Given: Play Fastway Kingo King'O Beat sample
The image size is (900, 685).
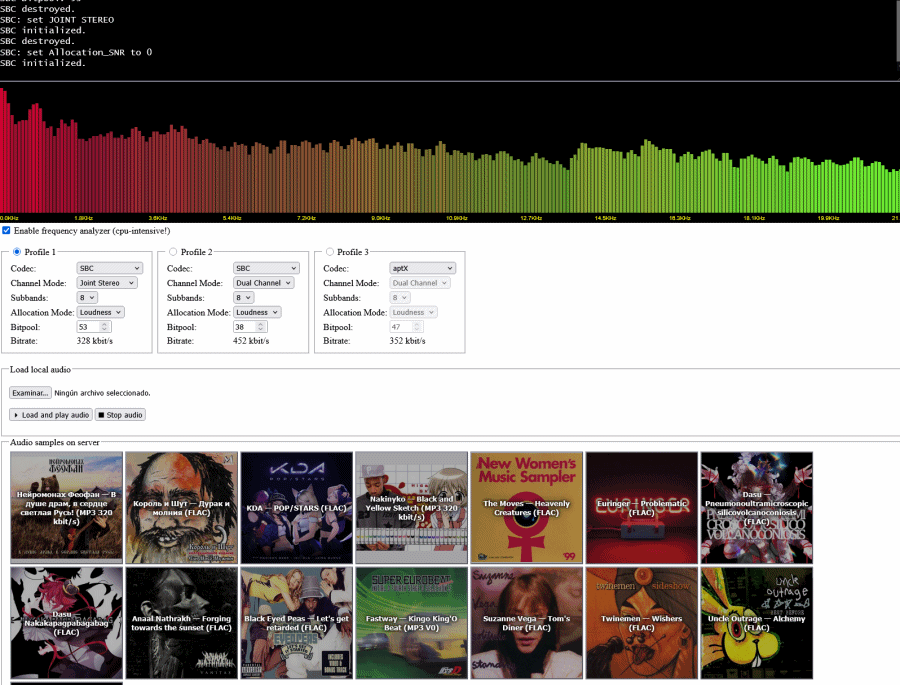Looking at the screenshot, I should [x=412, y=623].
